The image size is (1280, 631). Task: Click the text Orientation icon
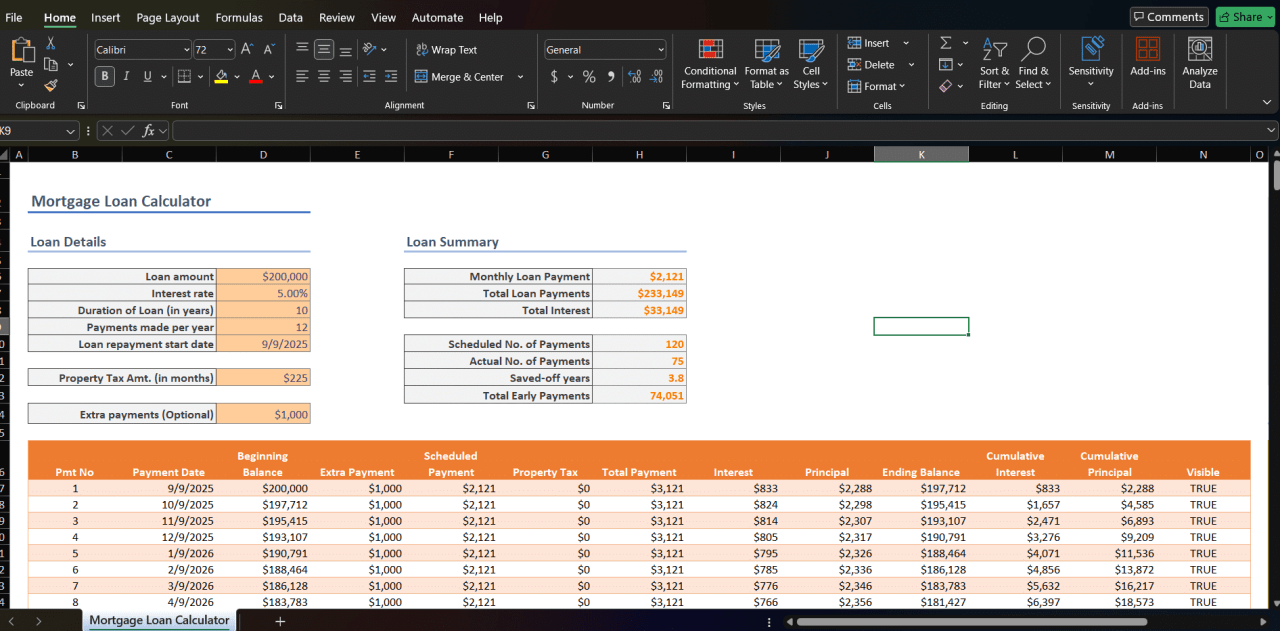click(370, 49)
